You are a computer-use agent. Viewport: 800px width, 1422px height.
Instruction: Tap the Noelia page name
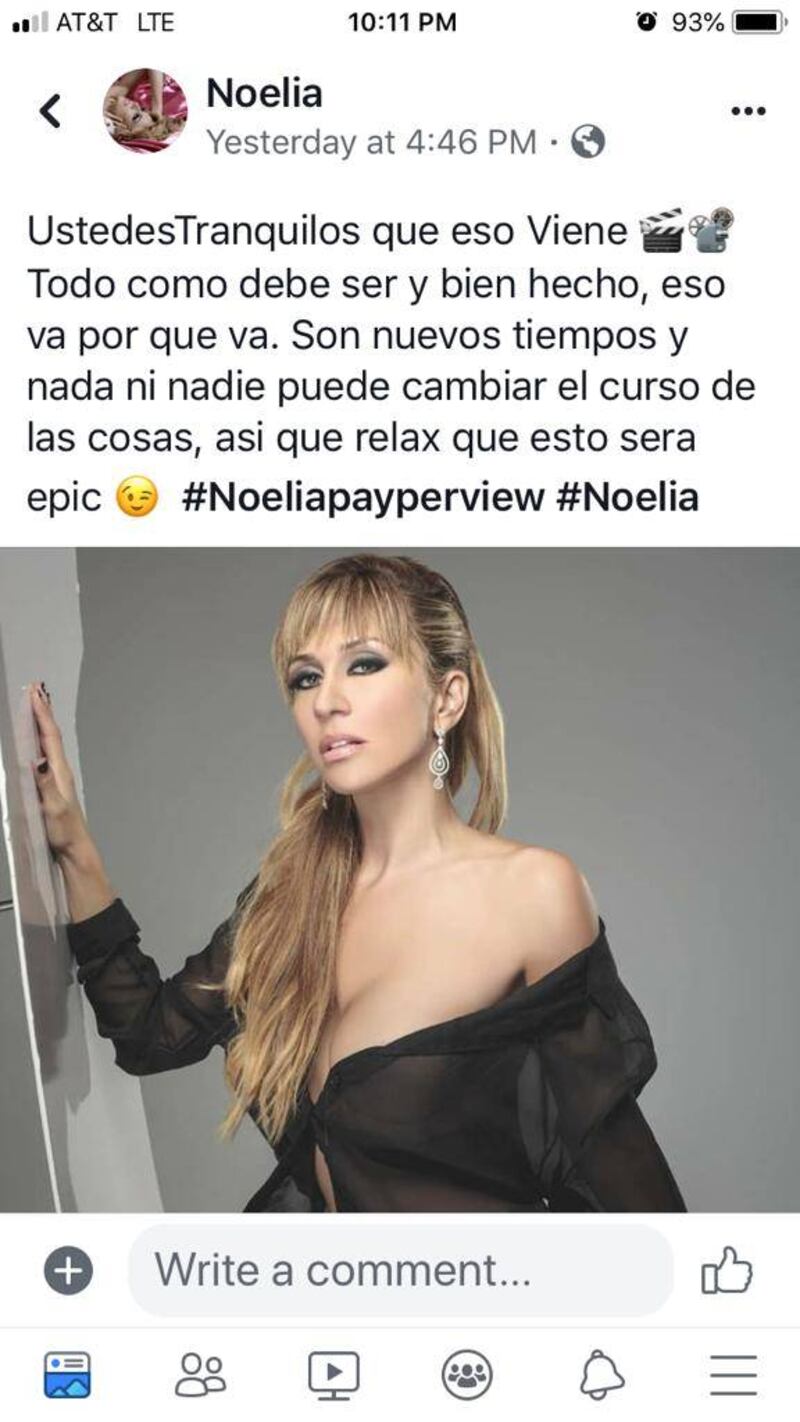point(264,94)
